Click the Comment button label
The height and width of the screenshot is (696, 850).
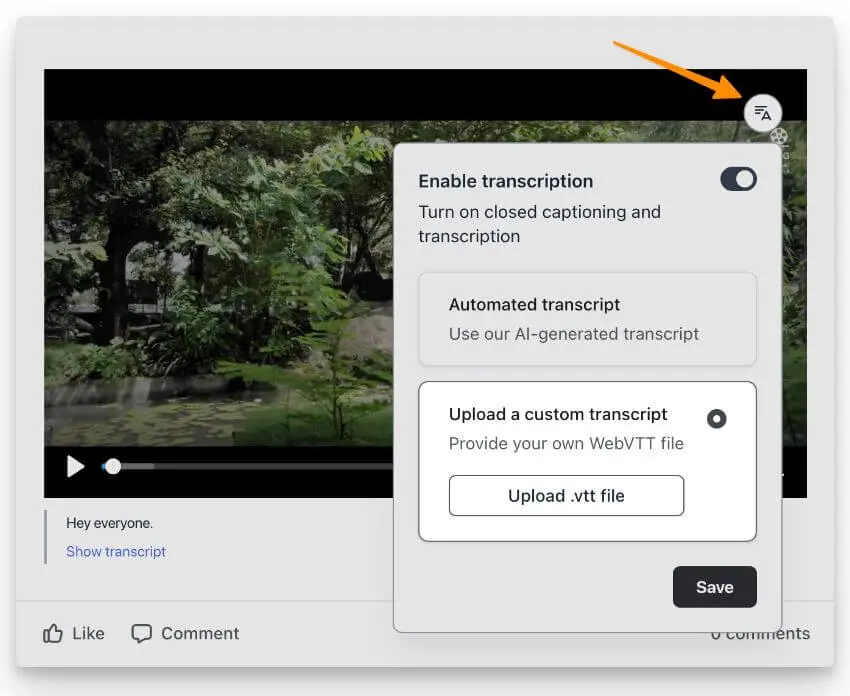click(x=202, y=632)
